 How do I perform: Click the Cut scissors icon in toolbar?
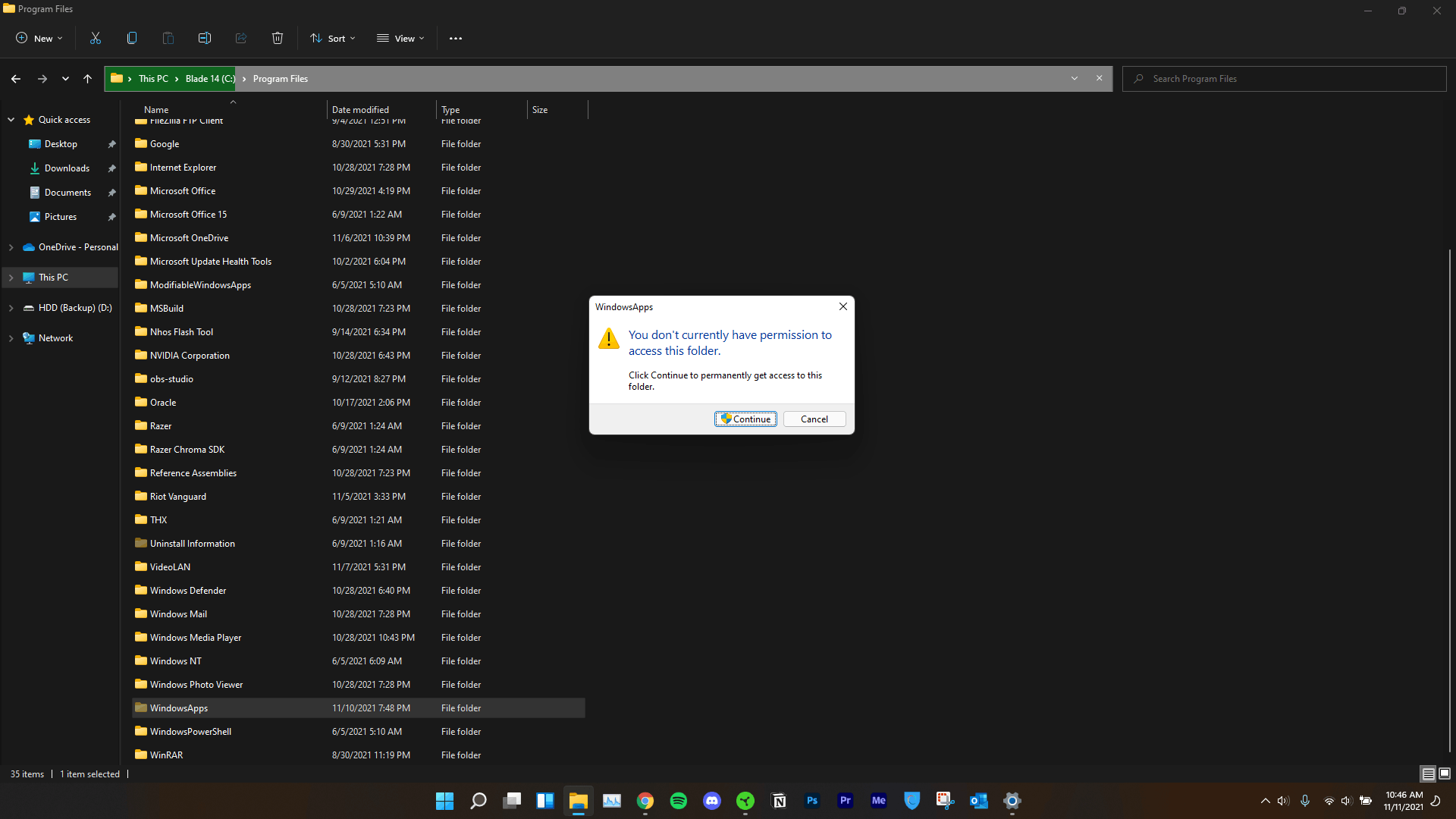tap(96, 38)
